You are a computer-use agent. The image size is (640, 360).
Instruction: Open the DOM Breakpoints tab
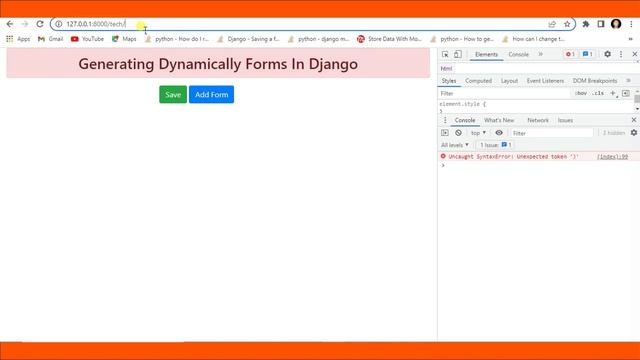[595, 81]
